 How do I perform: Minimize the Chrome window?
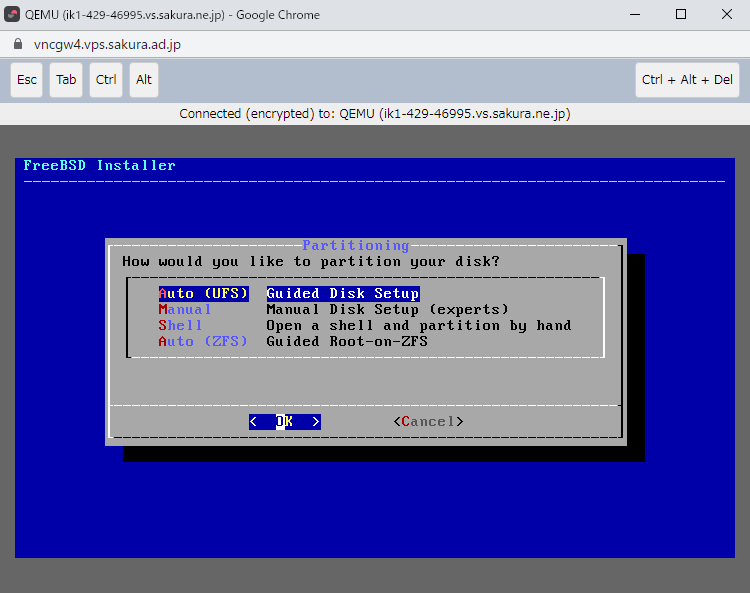pos(635,15)
